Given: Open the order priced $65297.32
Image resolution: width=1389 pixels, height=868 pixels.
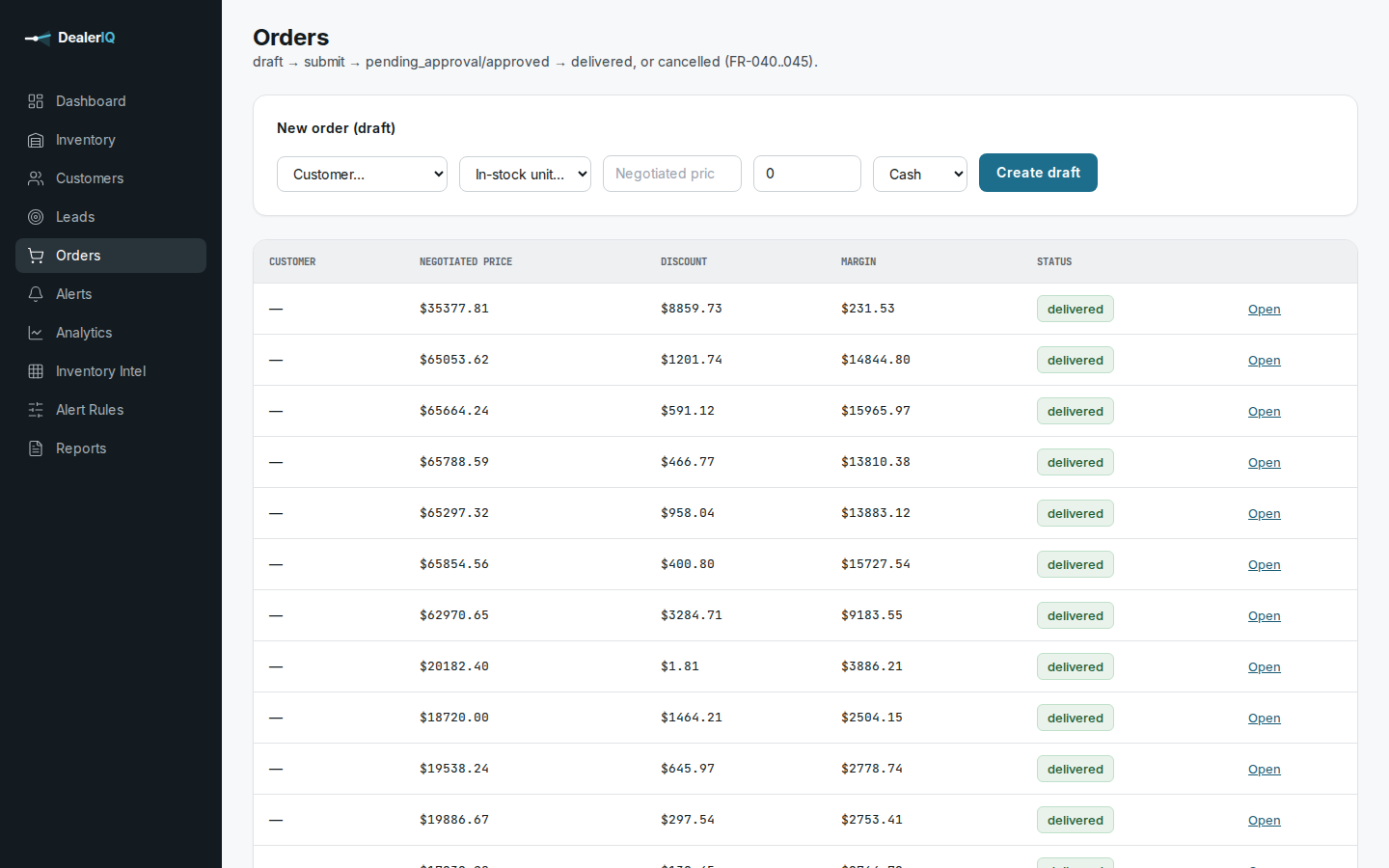Looking at the screenshot, I should (x=1264, y=514).
